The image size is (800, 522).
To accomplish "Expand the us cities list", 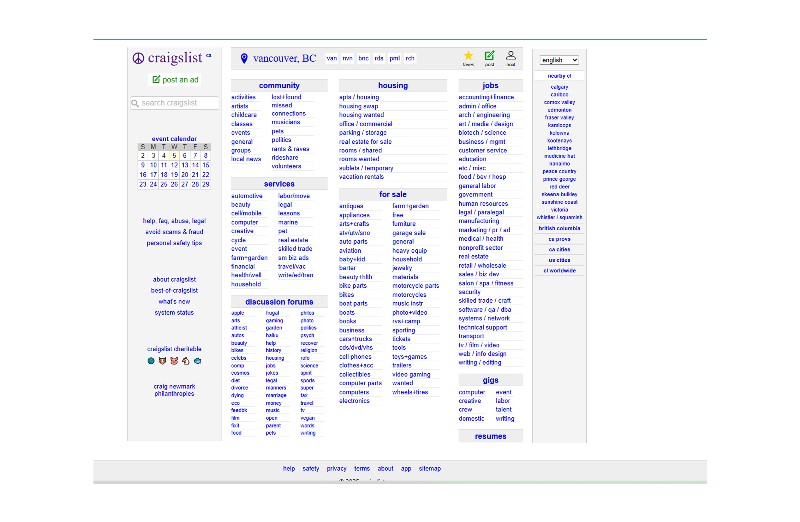I will (559, 260).
